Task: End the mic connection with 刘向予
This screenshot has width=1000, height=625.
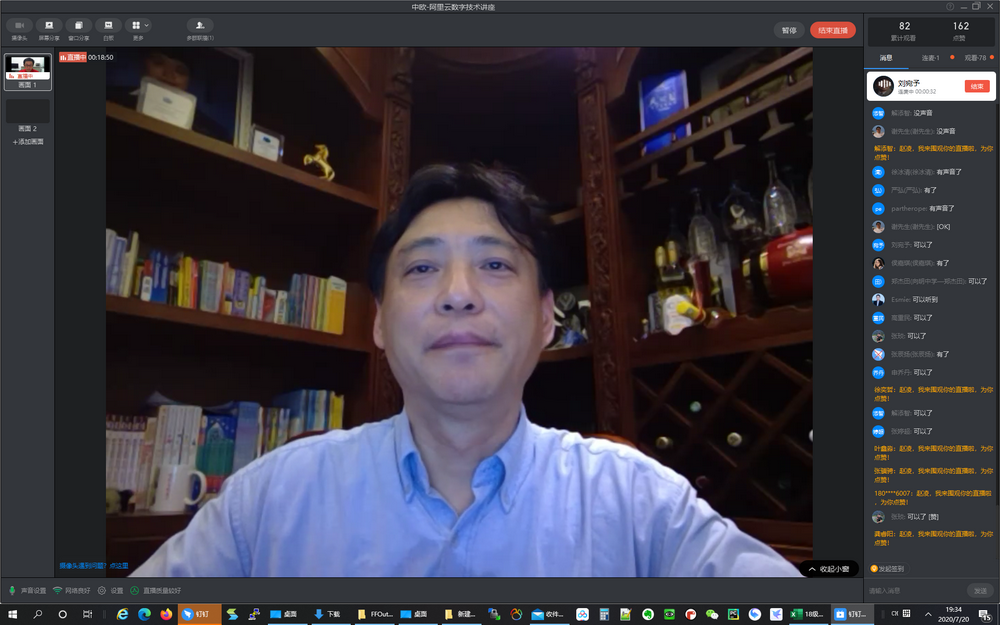Action: [976, 86]
